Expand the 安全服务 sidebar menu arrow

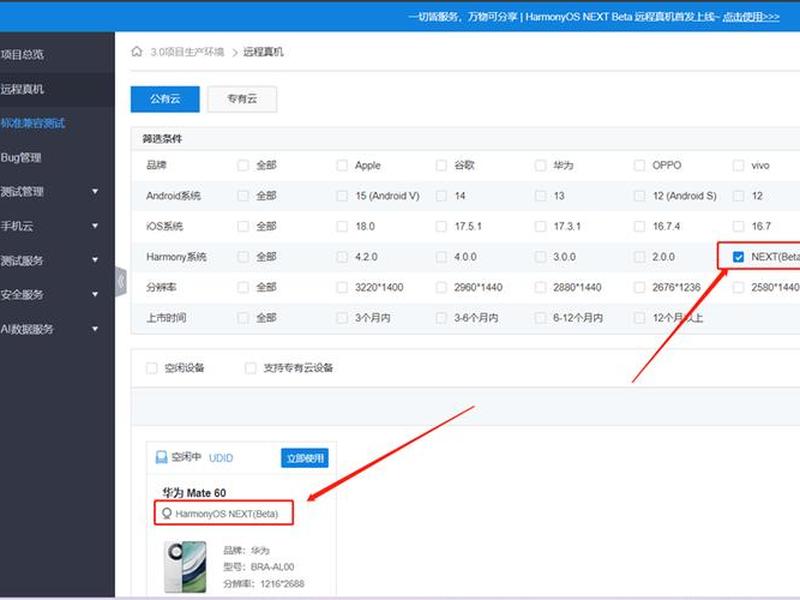pos(95,294)
